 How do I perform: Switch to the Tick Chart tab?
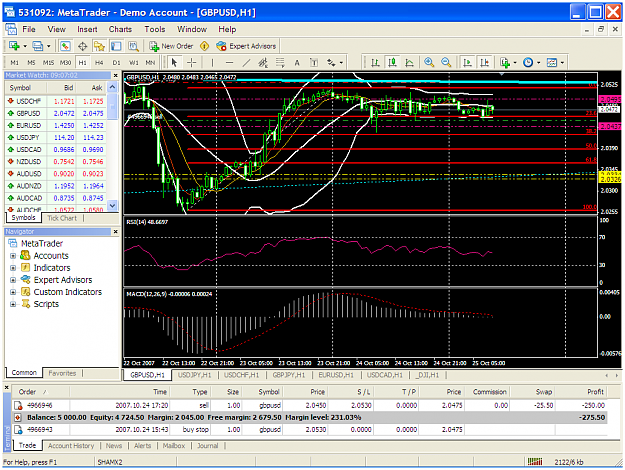[x=62, y=218]
